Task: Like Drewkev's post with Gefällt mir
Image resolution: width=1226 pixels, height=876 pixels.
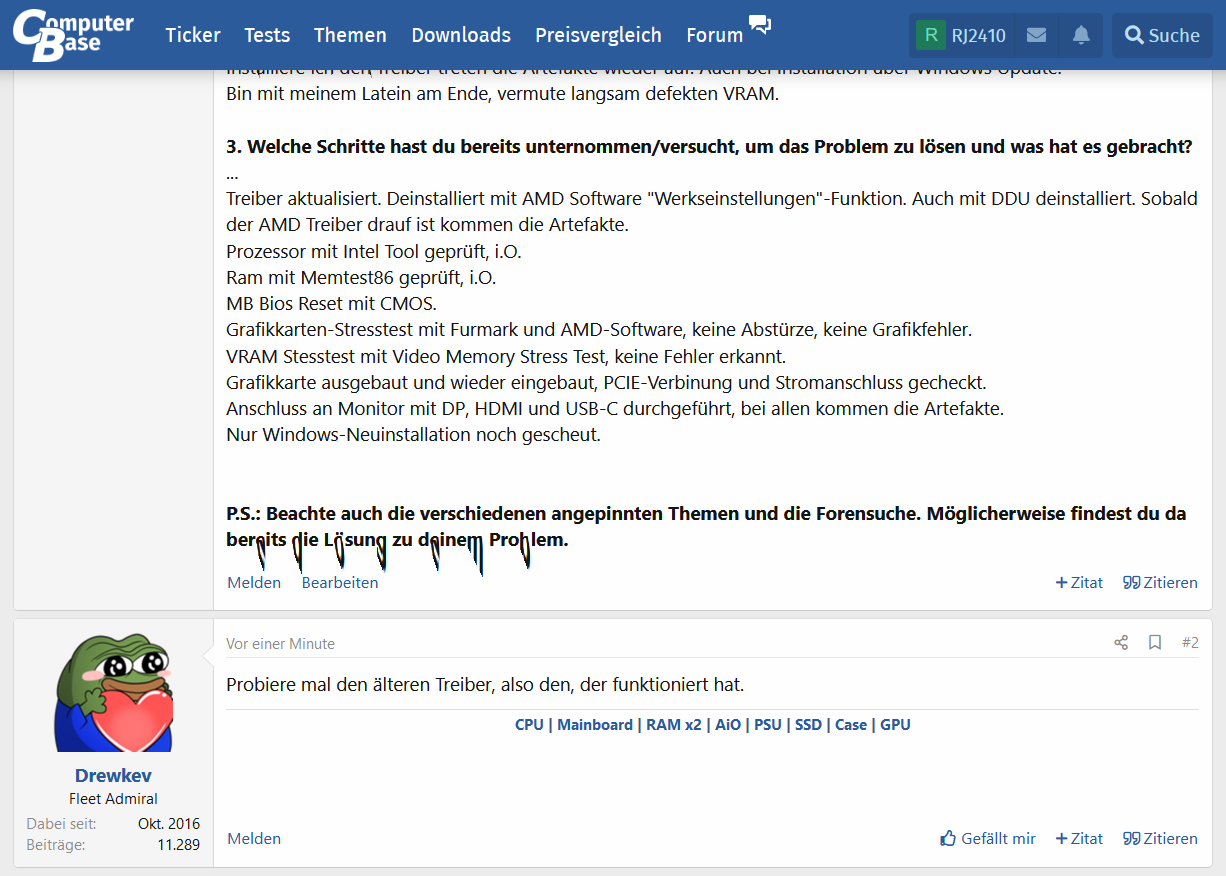Action: 988,838
